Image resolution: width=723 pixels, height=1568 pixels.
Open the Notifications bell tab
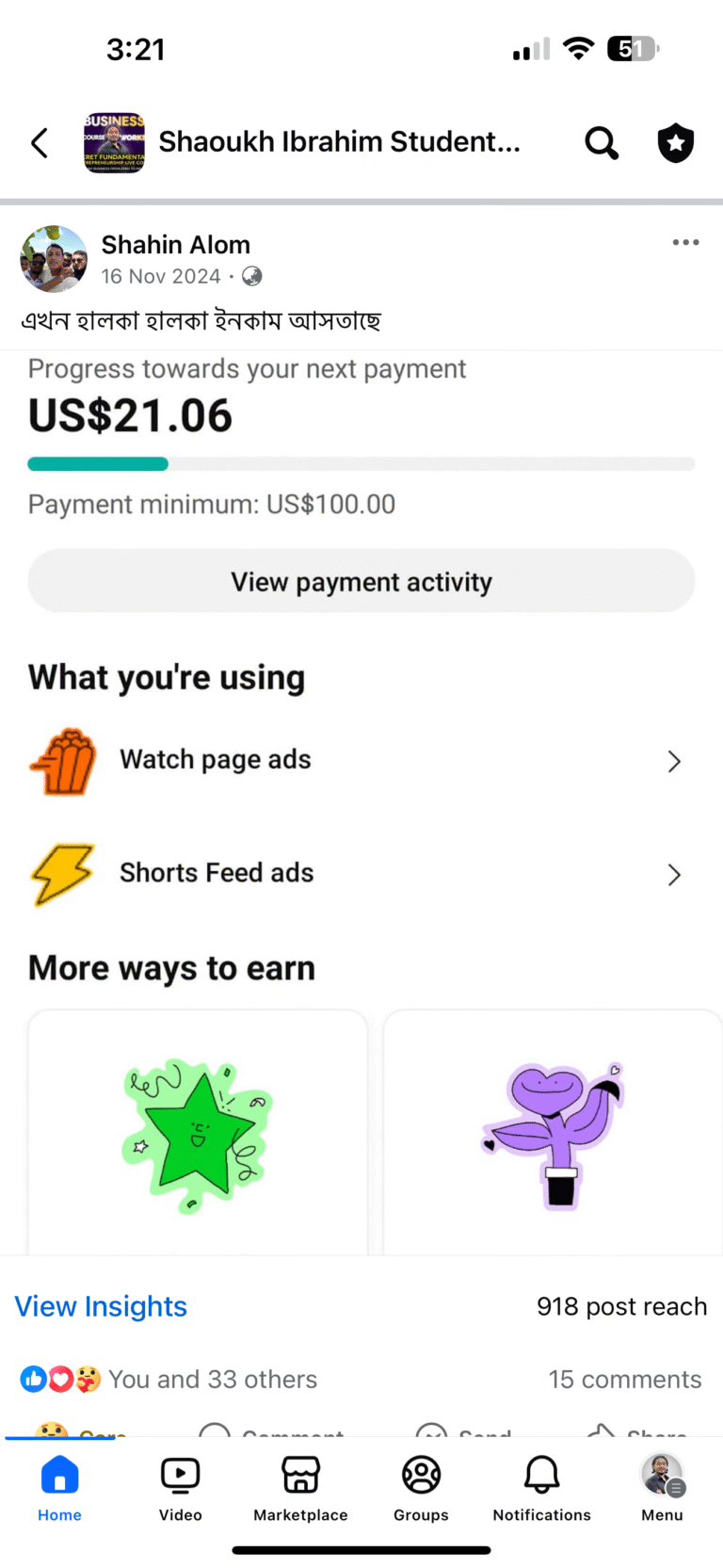tap(541, 1488)
